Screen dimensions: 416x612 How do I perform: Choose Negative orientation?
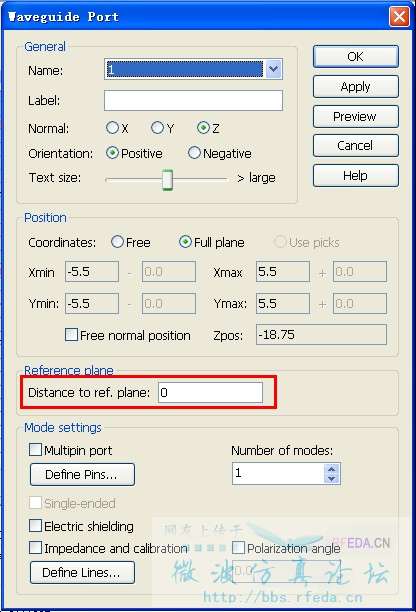[194, 153]
